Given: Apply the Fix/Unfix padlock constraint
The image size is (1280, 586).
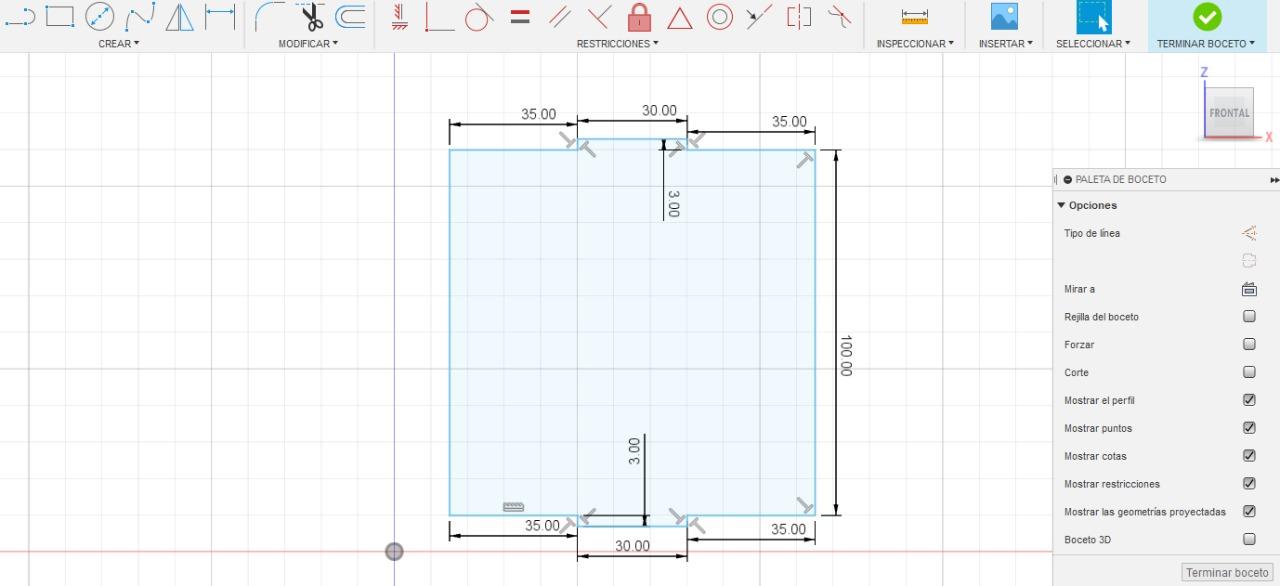Looking at the screenshot, I should (x=639, y=16).
